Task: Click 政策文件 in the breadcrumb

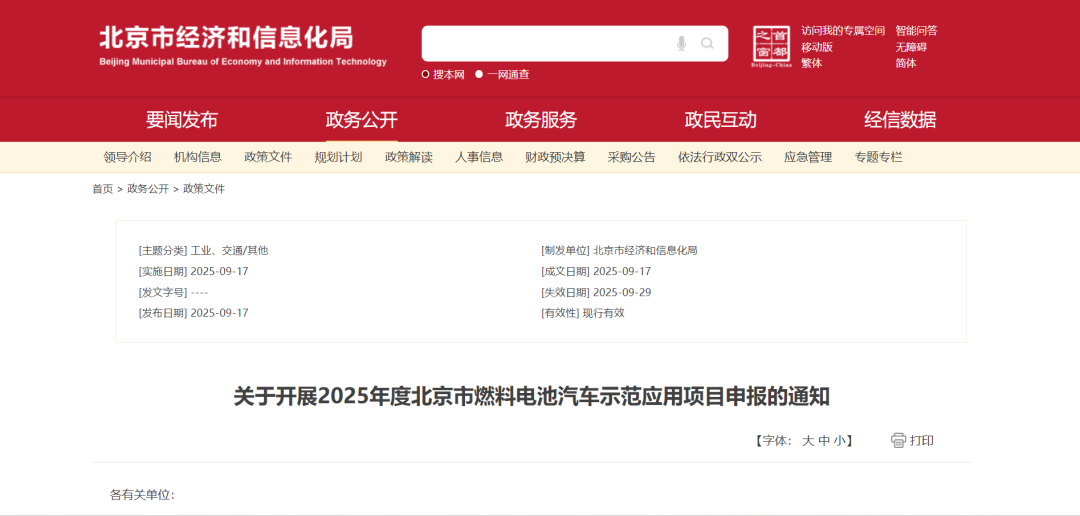Action: [x=204, y=189]
